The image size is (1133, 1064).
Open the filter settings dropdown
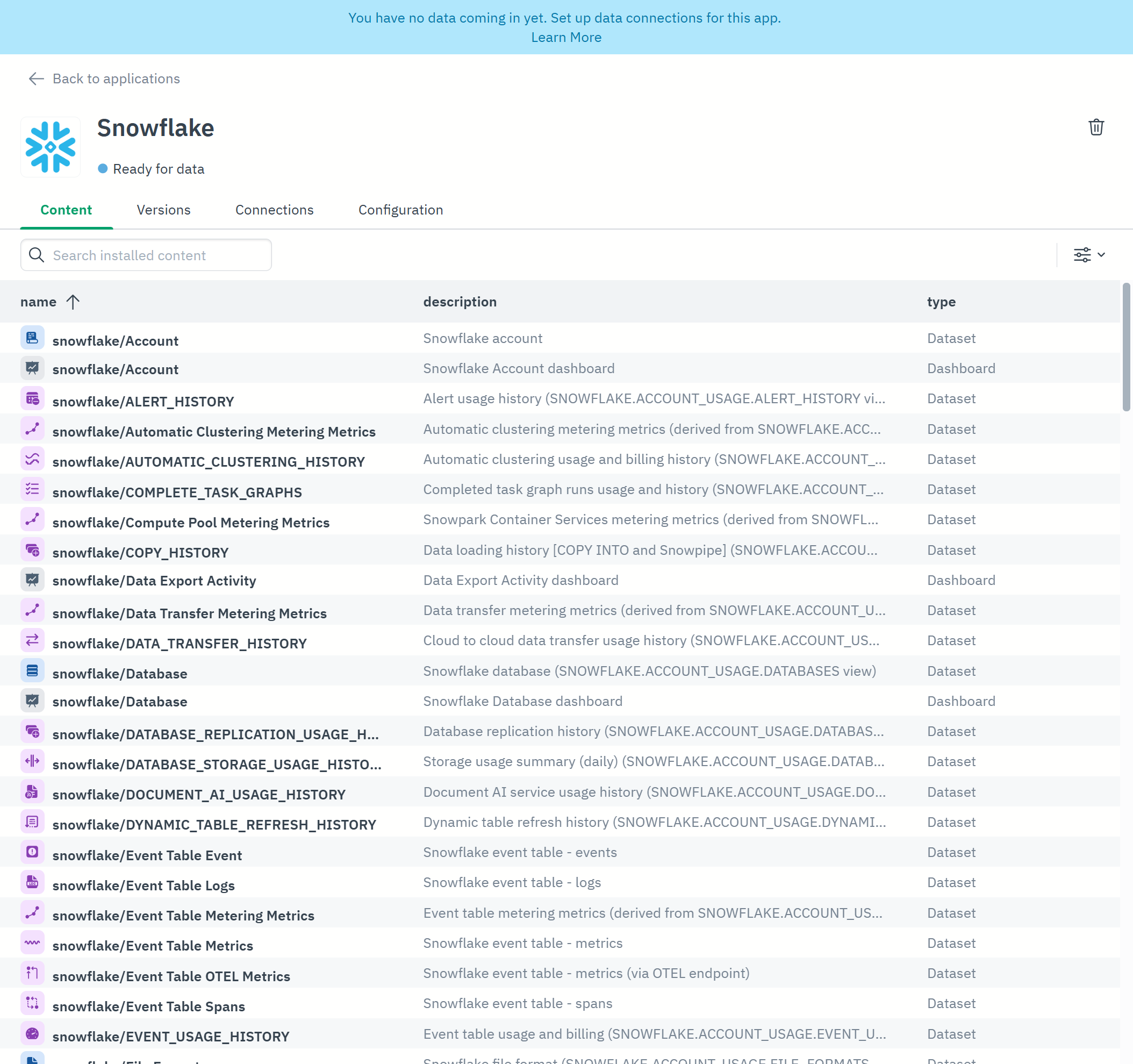[x=1088, y=255]
